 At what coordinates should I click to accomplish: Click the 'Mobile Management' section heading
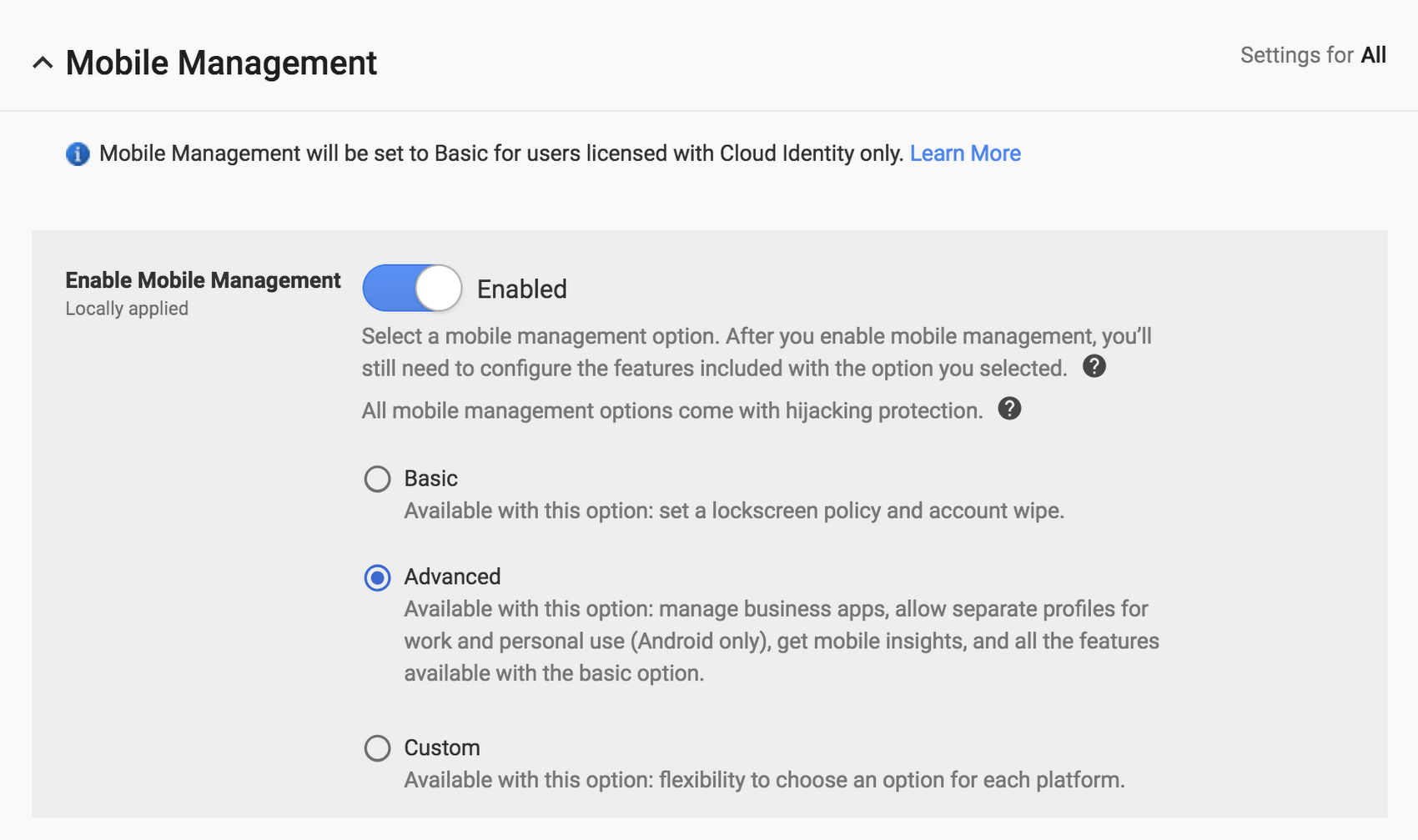point(221,63)
